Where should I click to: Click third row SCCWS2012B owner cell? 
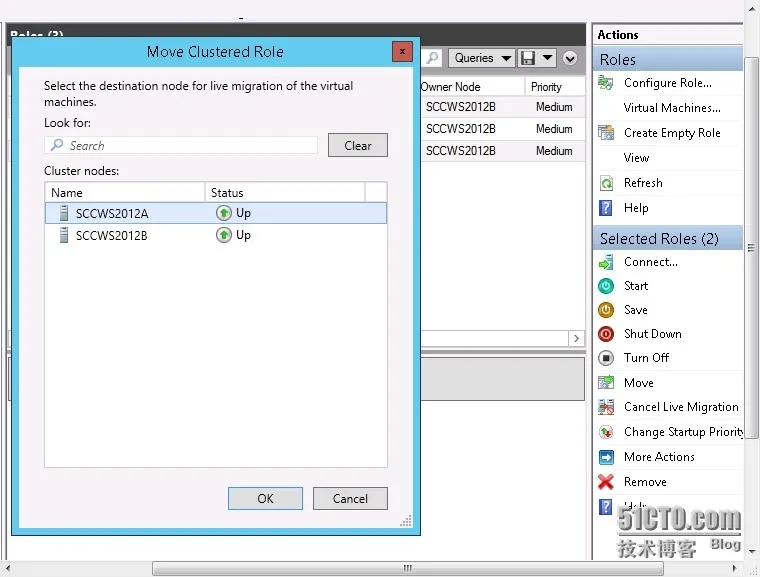click(460, 151)
